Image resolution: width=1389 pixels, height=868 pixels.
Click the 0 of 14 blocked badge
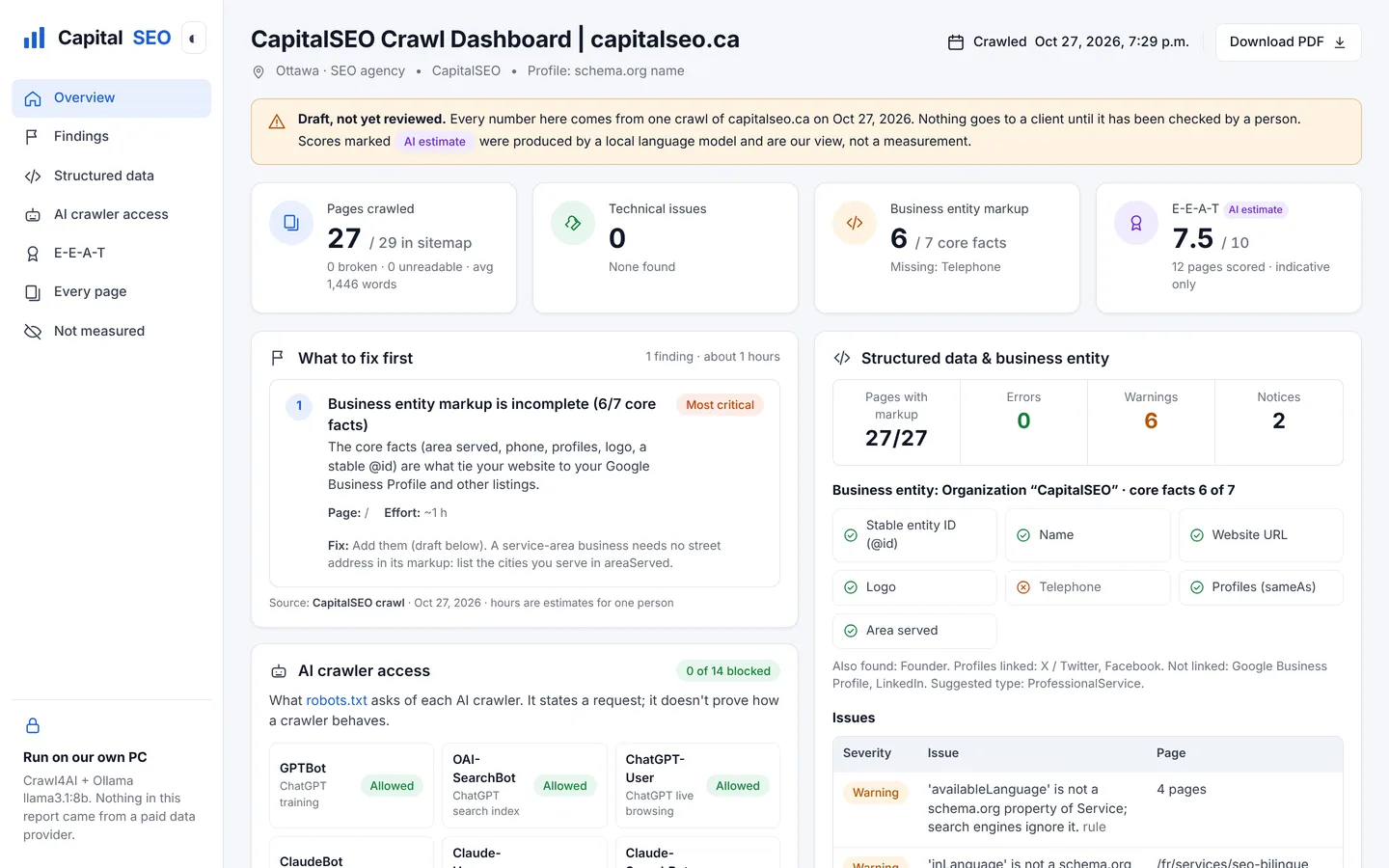(728, 671)
